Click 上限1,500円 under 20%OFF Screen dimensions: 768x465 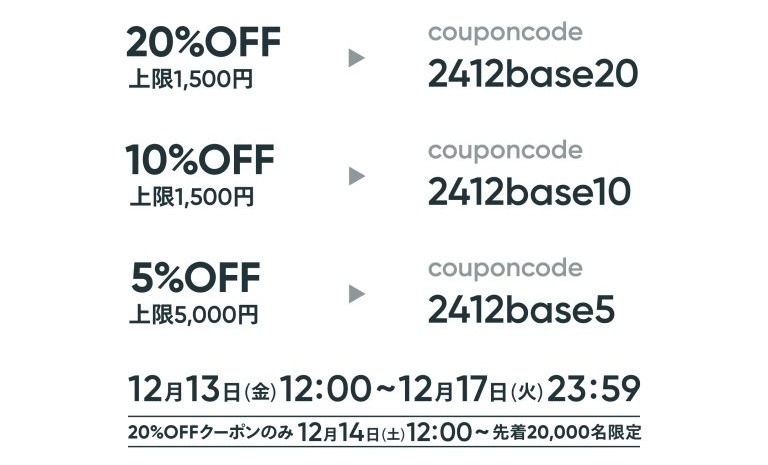[x=191, y=79]
